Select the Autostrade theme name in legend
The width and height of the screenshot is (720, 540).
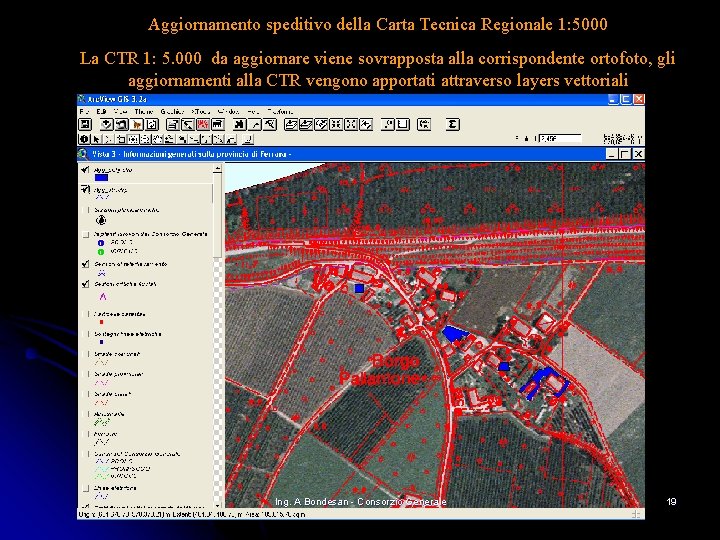click(109, 414)
